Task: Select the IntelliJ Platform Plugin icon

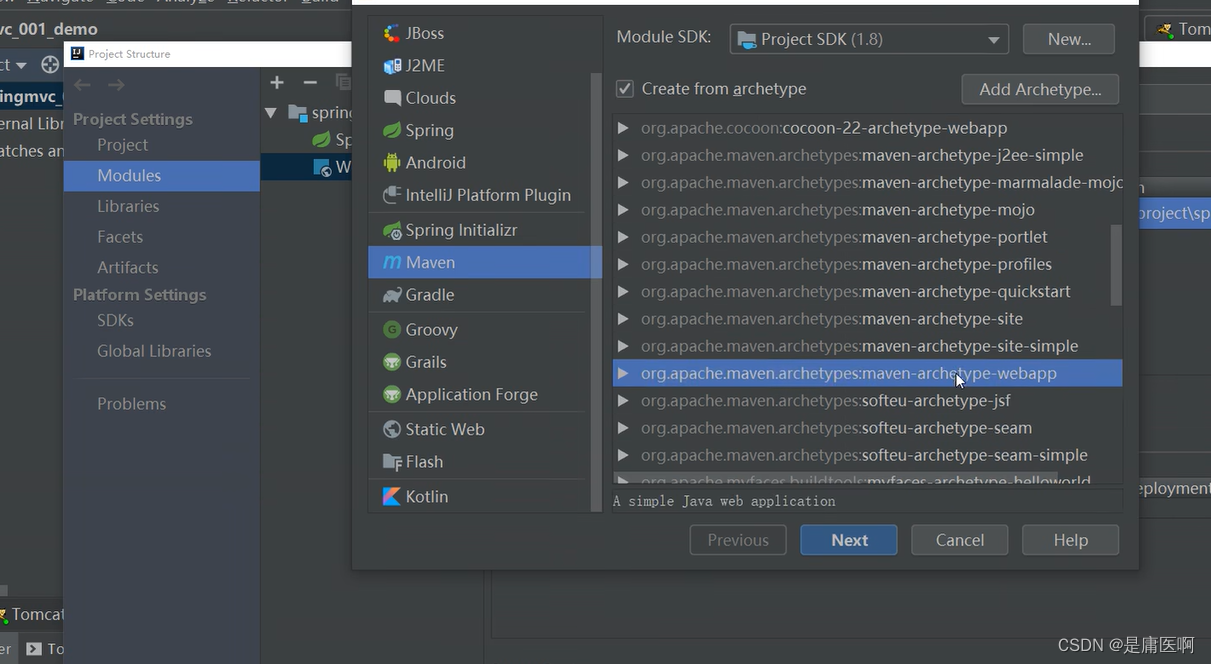Action: [392, 195]
